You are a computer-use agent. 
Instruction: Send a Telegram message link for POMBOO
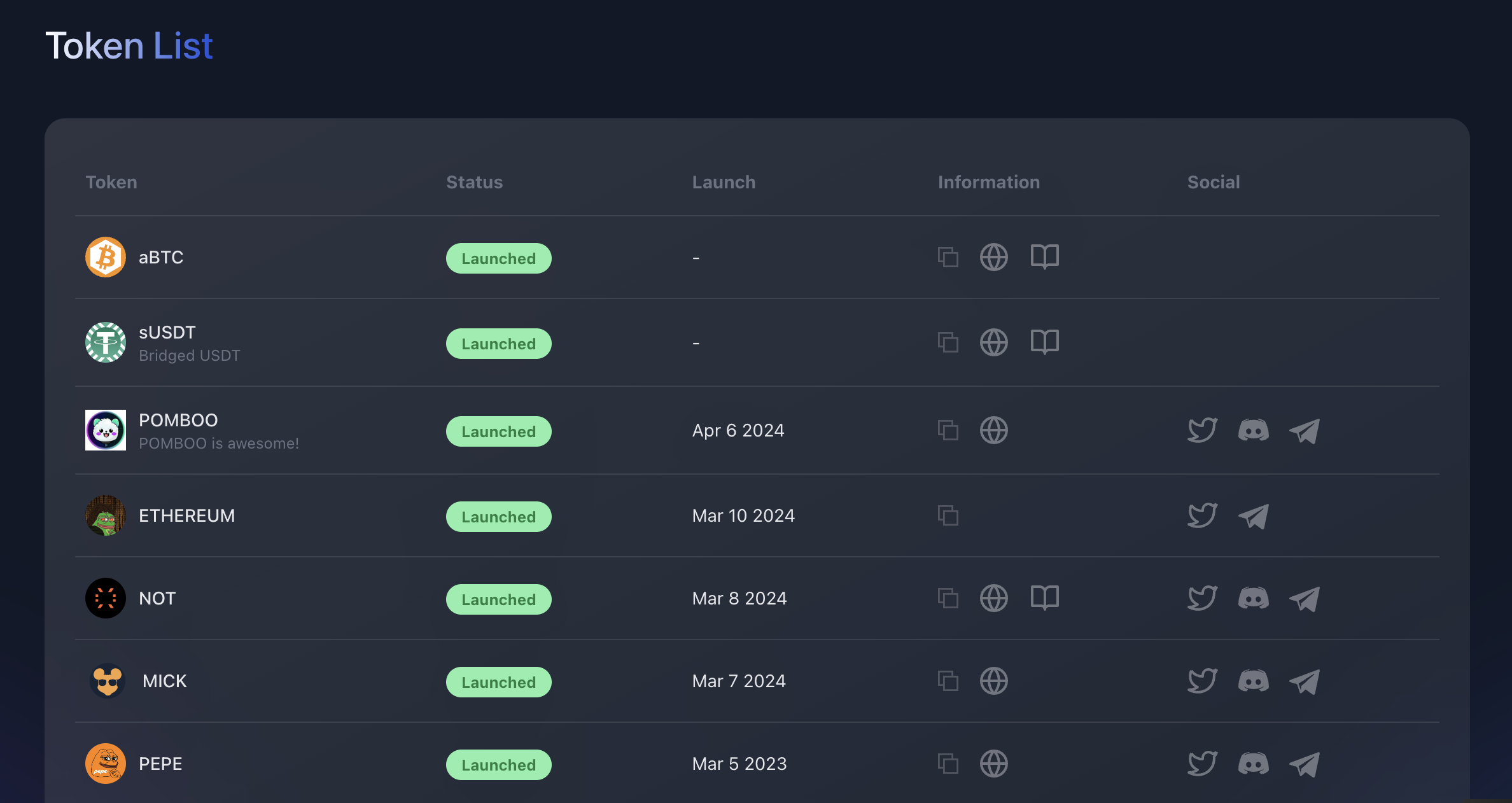1304,430
